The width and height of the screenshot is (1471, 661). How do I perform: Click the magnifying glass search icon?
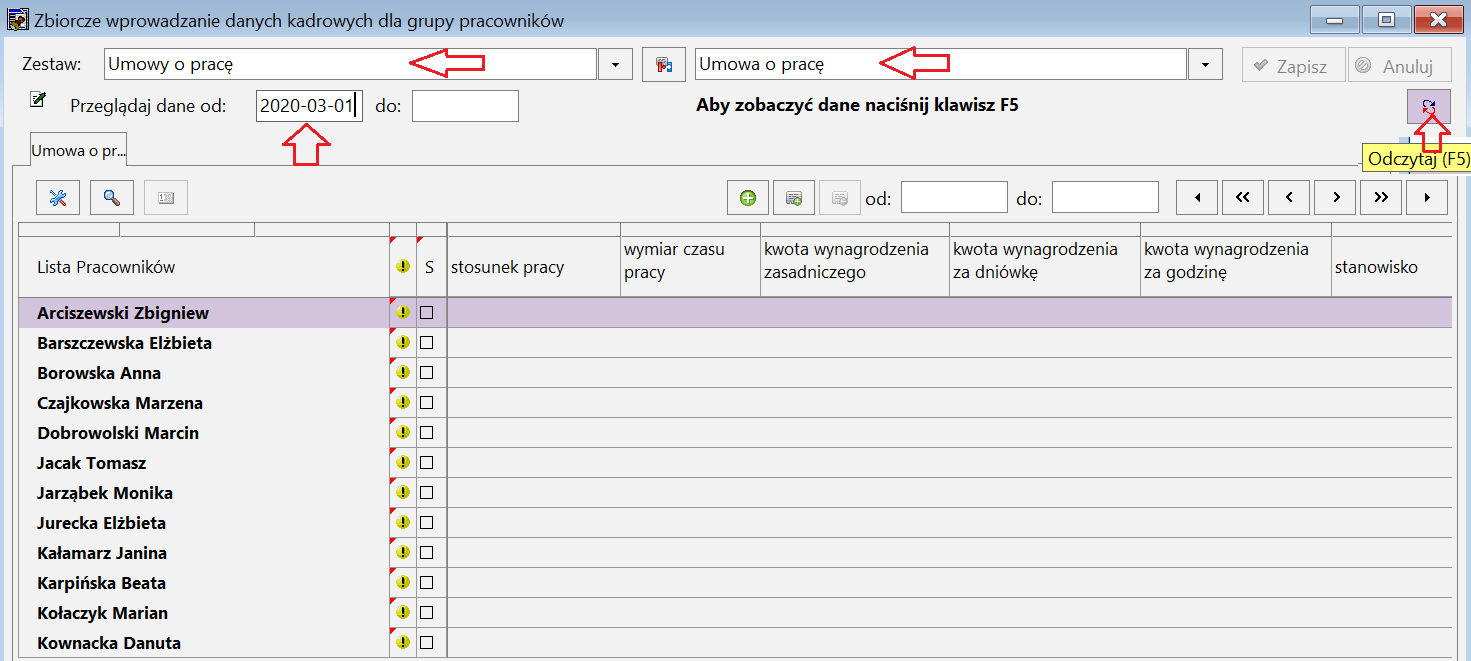(112, 198)
